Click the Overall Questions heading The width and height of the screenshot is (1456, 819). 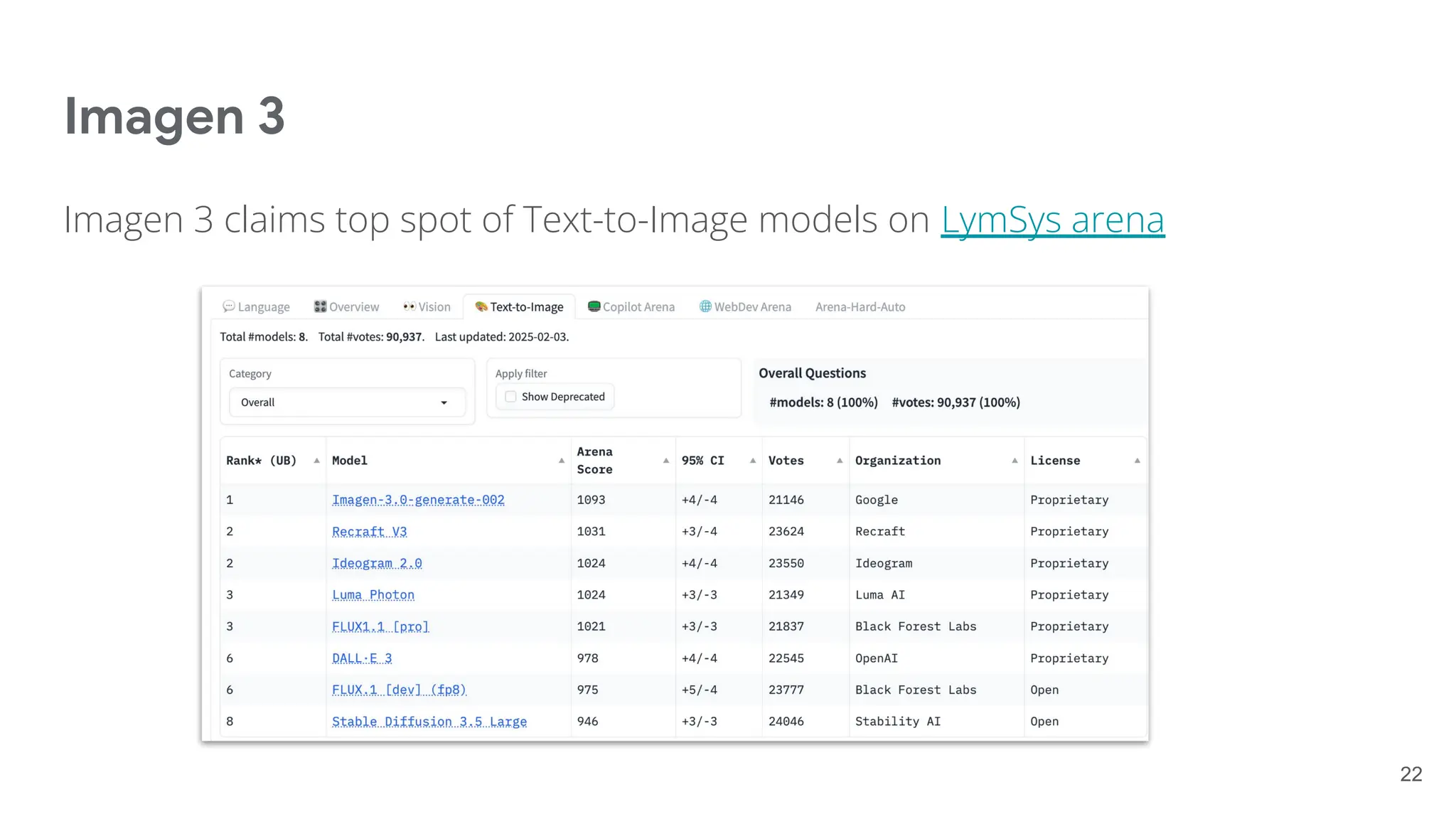tap(812, 373)
